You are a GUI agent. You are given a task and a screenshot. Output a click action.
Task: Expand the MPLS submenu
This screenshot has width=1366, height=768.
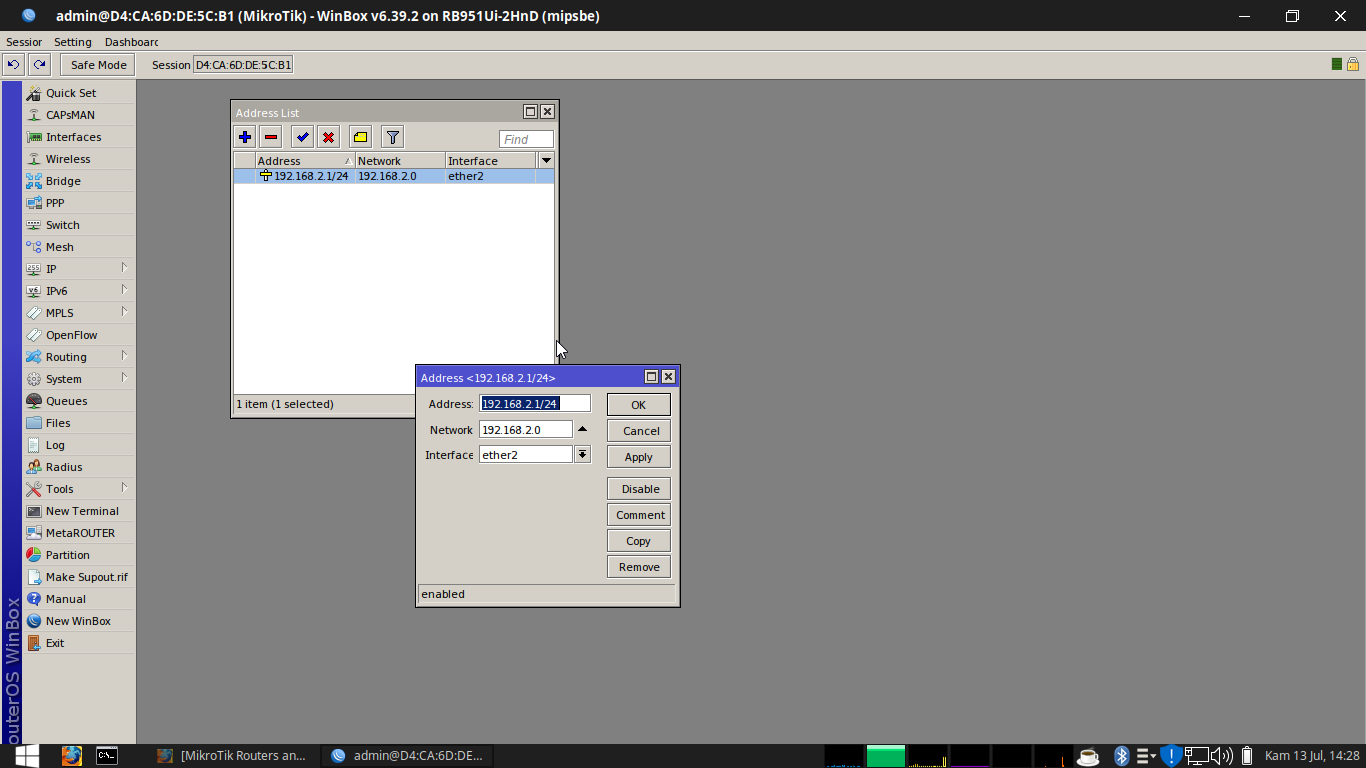coord(79,313)
